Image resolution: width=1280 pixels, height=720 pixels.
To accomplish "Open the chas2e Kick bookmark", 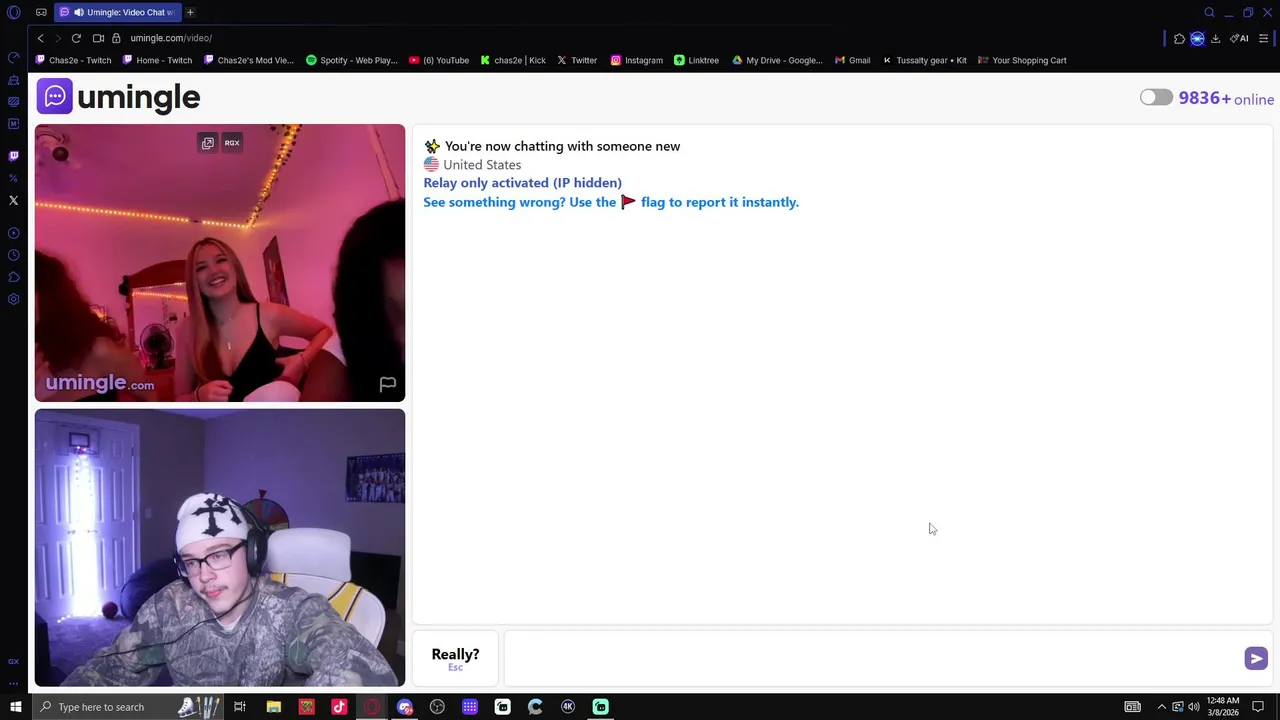I will point(513,60).
